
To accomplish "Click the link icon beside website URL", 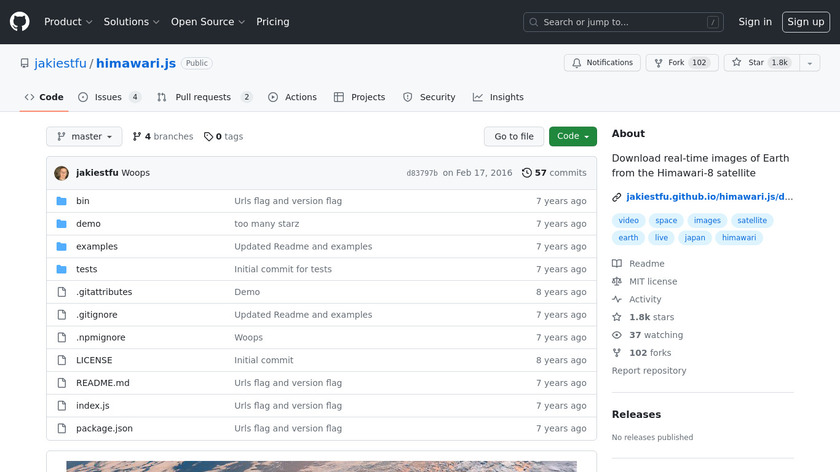I will pyautogui.click(x=617, y=197).
